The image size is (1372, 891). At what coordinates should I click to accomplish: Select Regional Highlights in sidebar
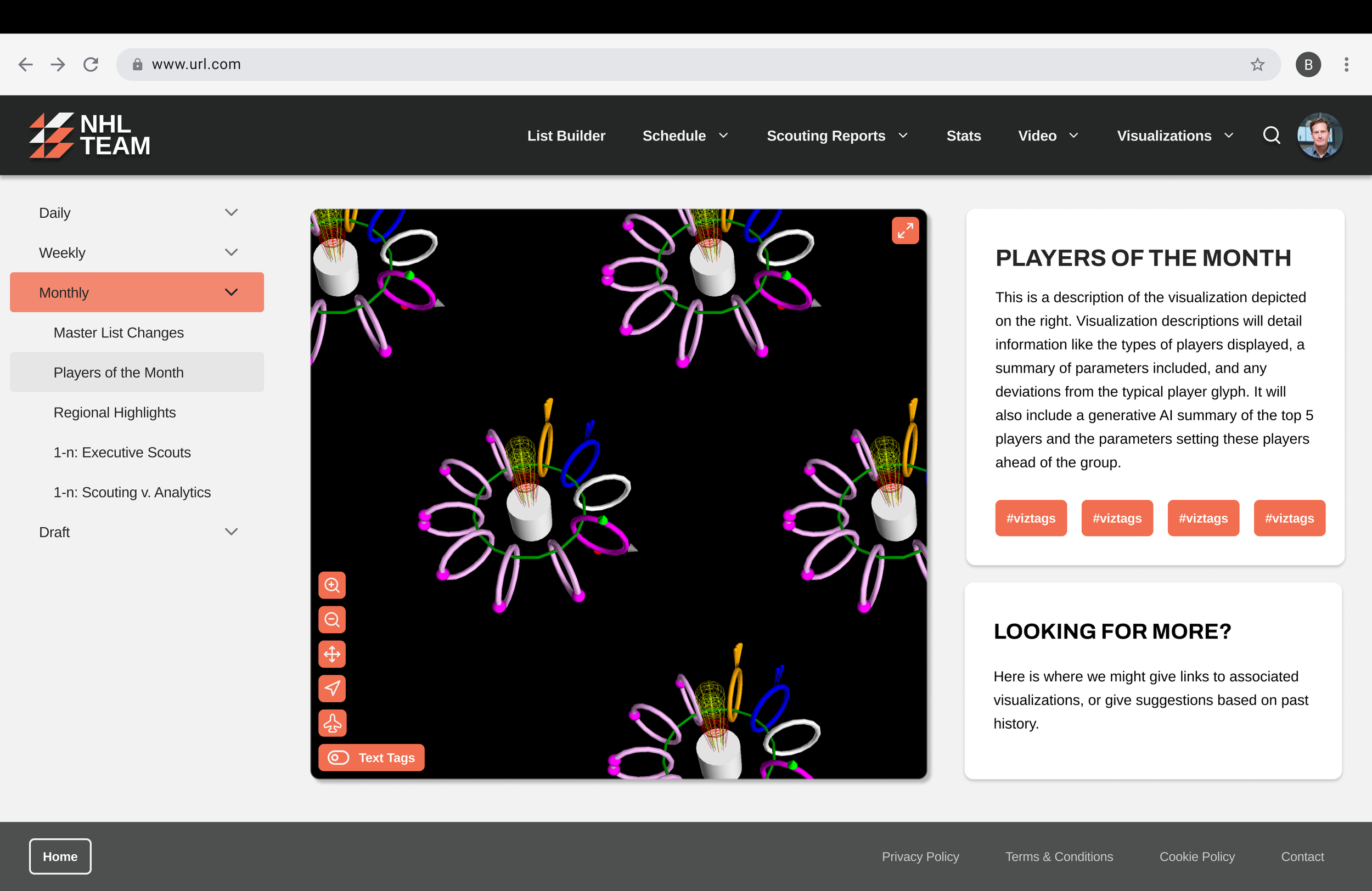tap(115, 413)
